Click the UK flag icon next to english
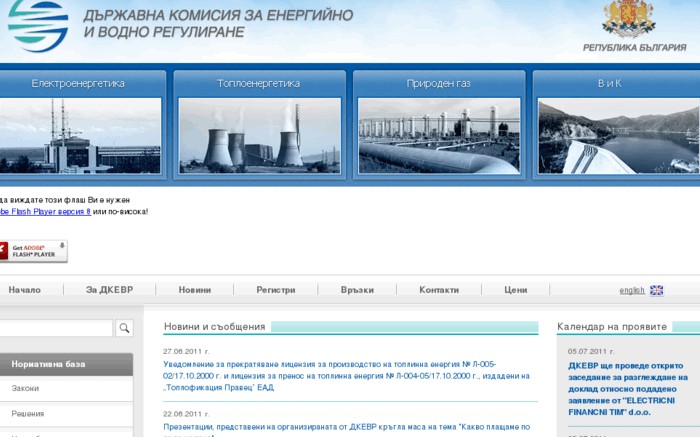This screenshot has width=700, height=437. [656, 290]
